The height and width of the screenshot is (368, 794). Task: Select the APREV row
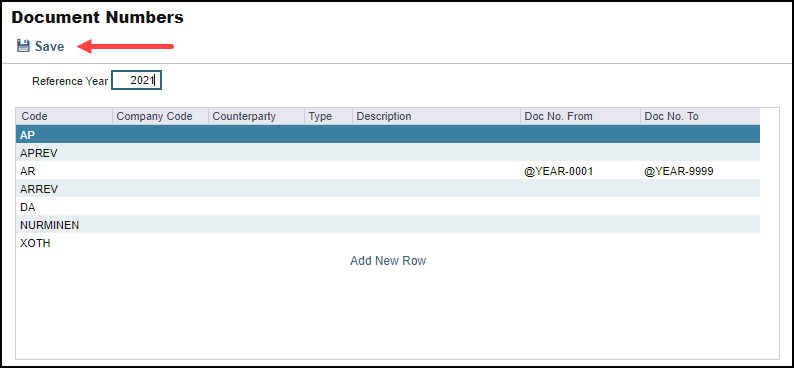point(388,152)
